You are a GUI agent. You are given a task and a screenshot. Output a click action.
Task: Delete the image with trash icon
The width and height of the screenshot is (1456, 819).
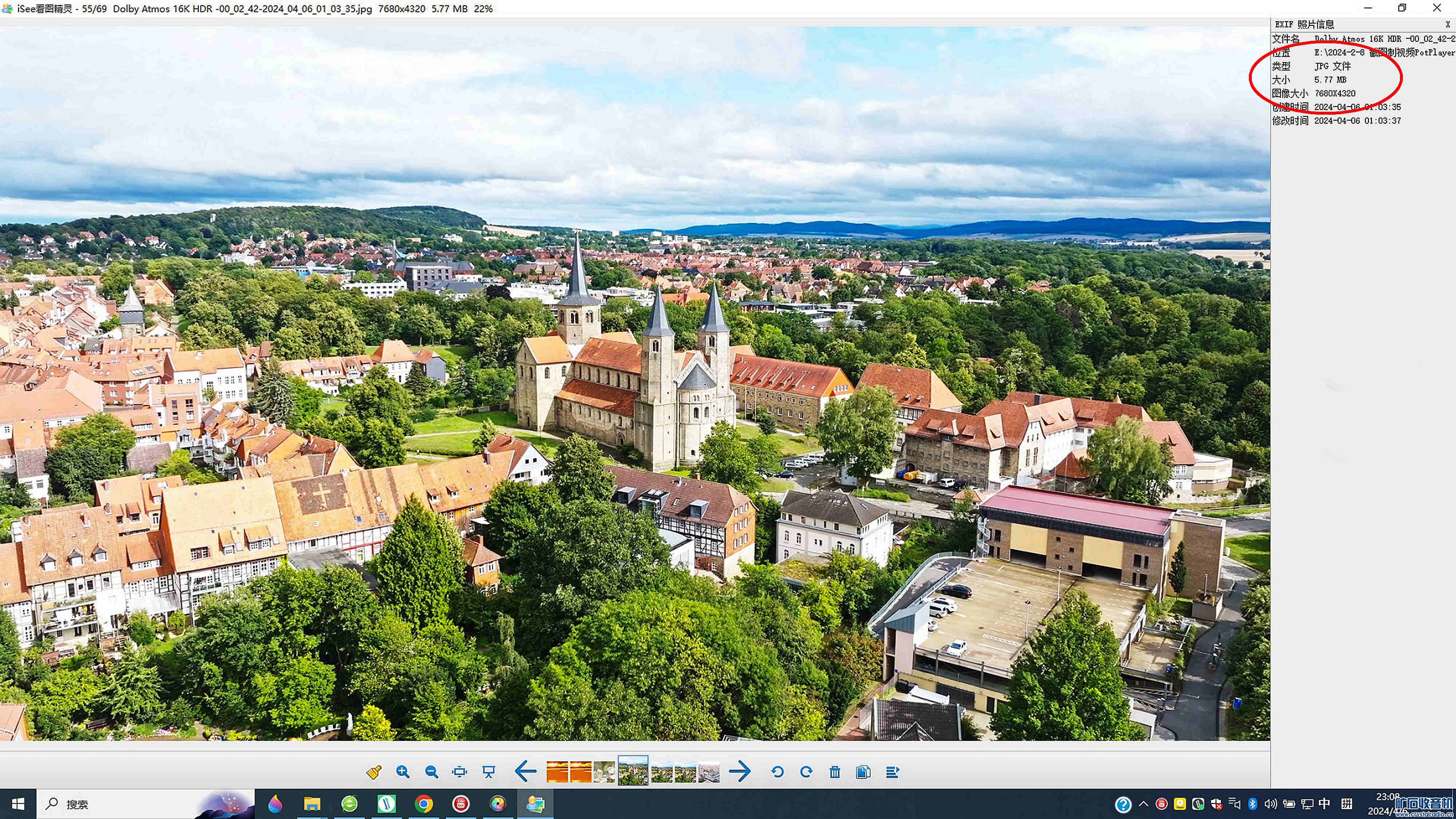pos(835,772)
